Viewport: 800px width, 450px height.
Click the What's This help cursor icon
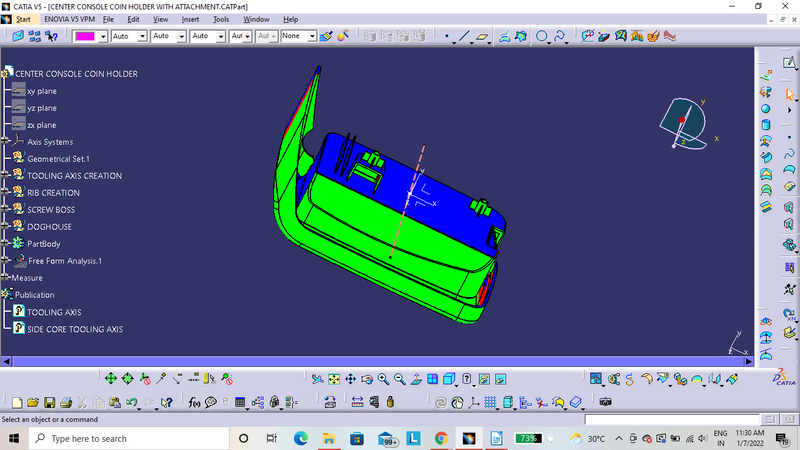point(166,403)
